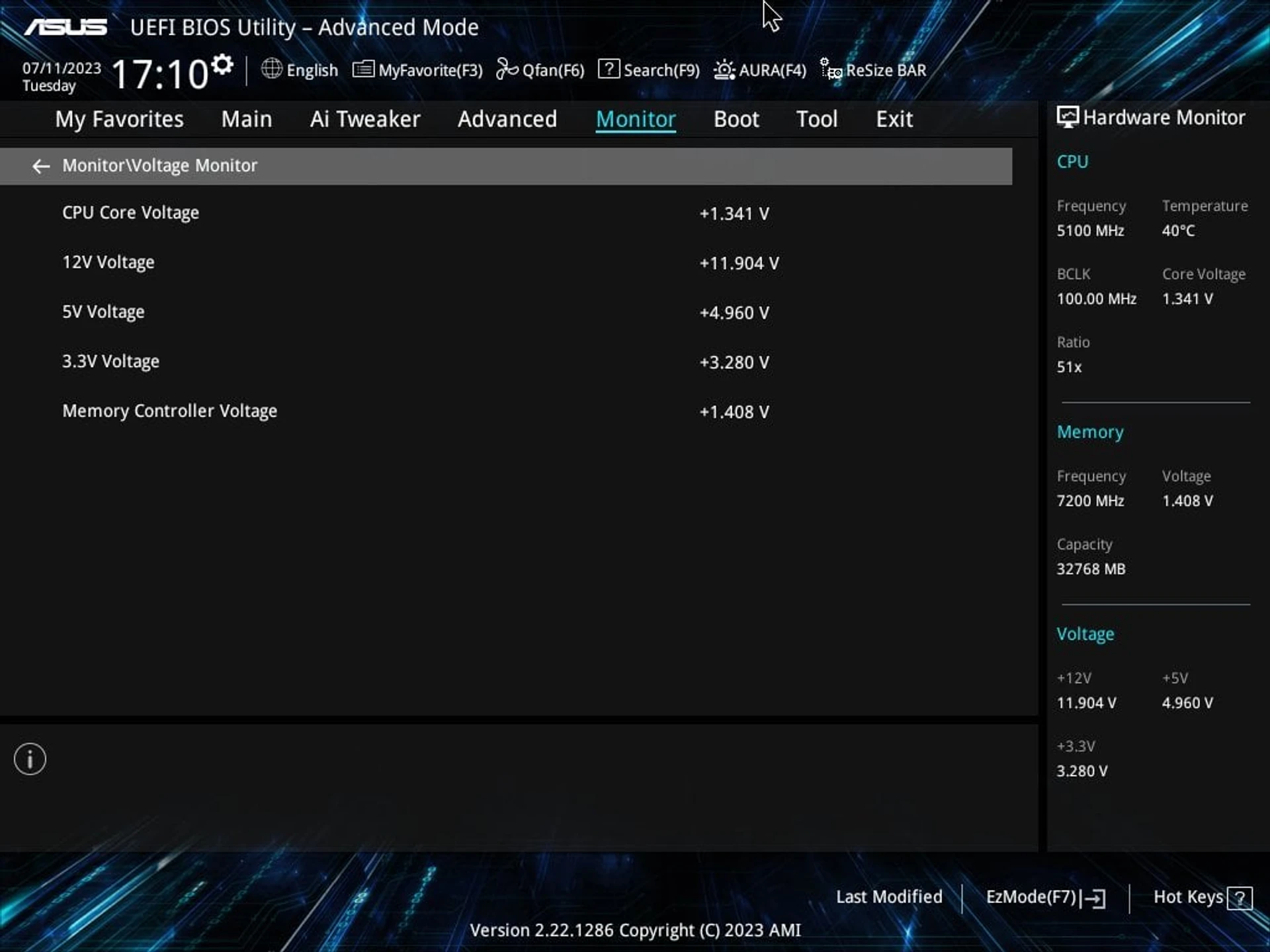Switch to the Main tab

(x=246, y=119)
